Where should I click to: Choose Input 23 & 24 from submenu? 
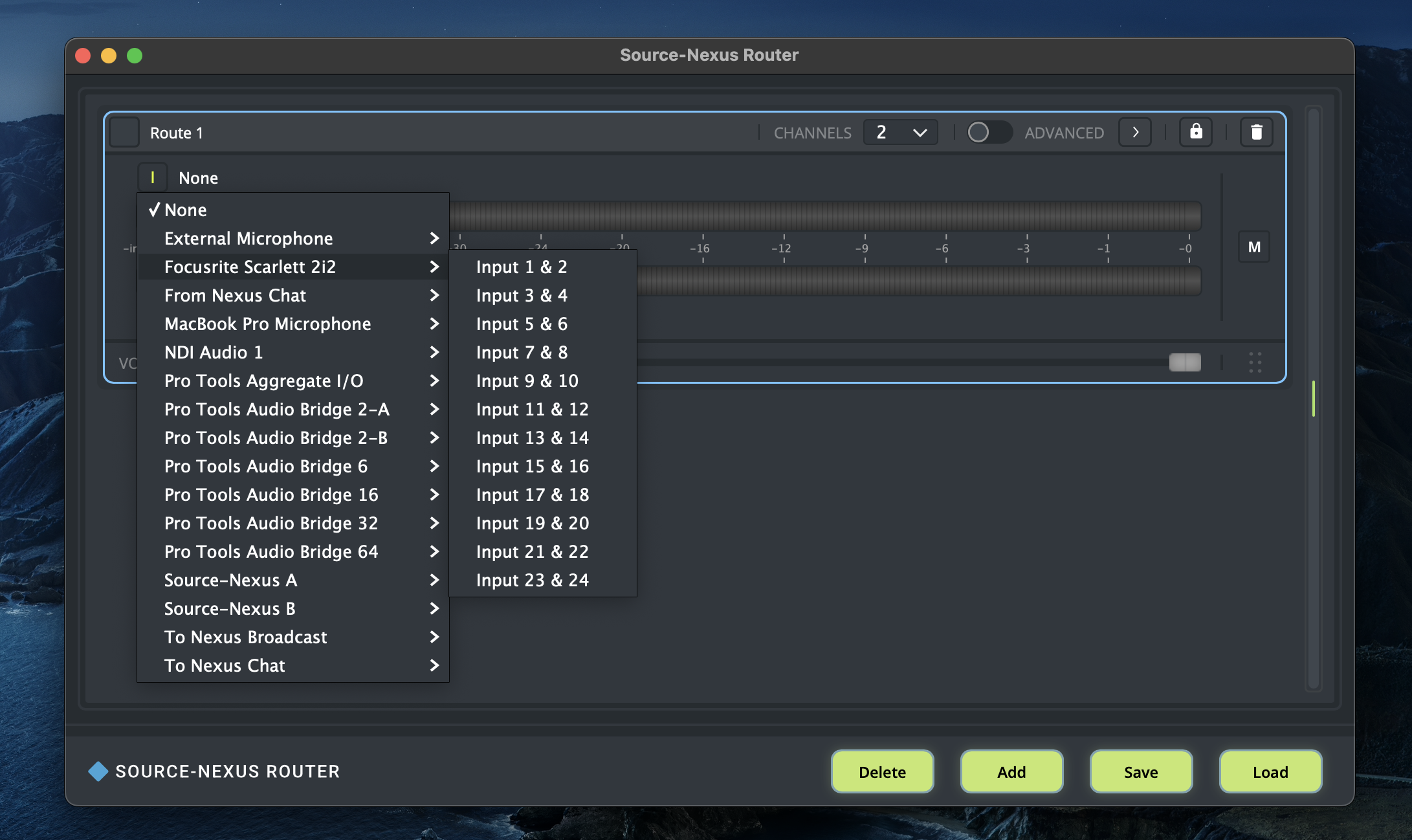(x=532, y=580)
